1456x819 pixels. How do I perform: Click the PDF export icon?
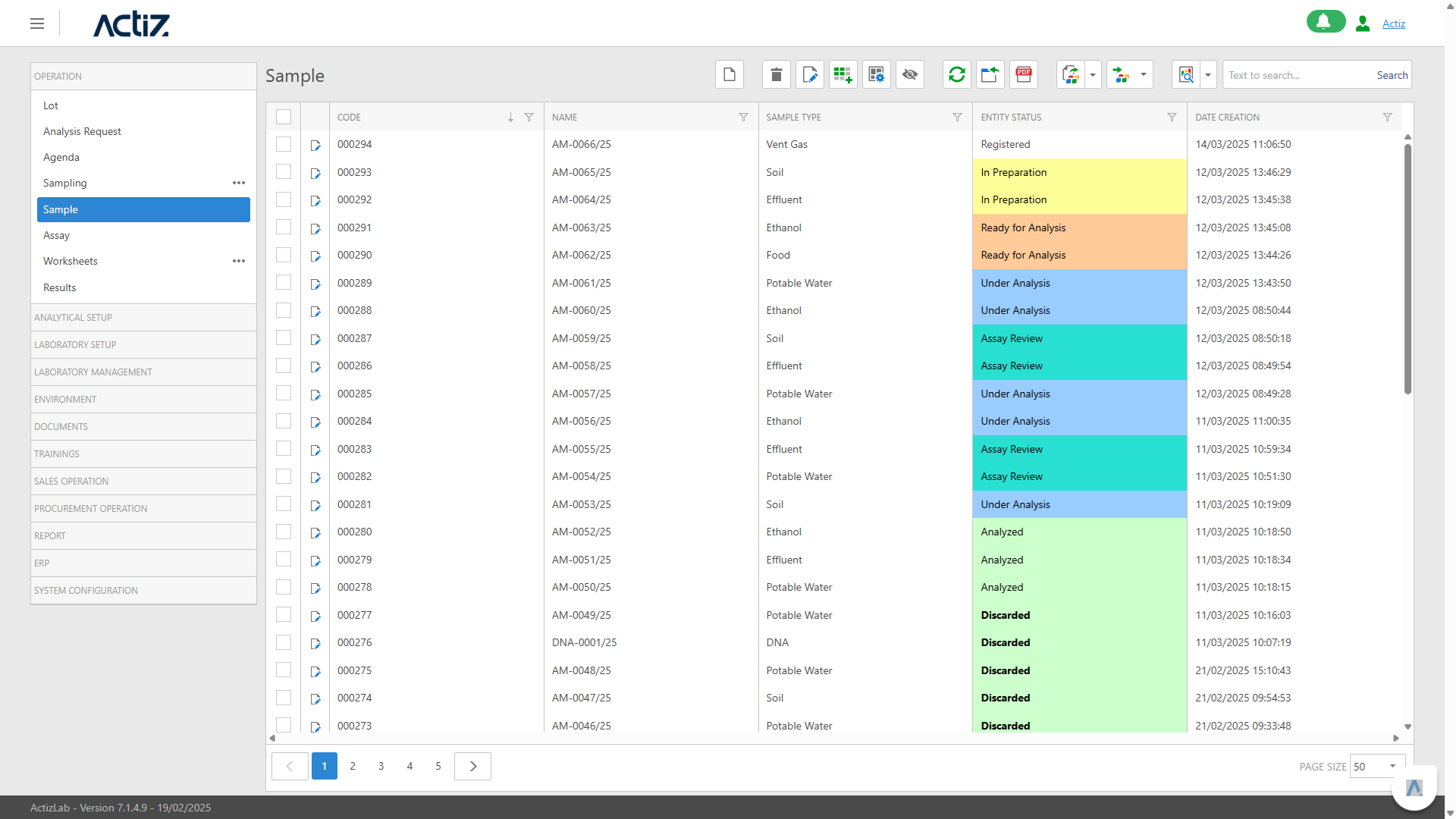click(x=1023, y=74)
